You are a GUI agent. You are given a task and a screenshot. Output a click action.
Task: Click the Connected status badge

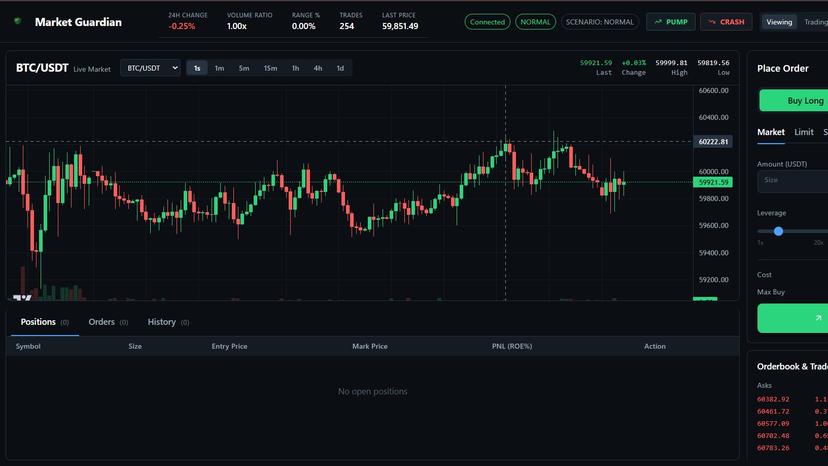(487, 22)
